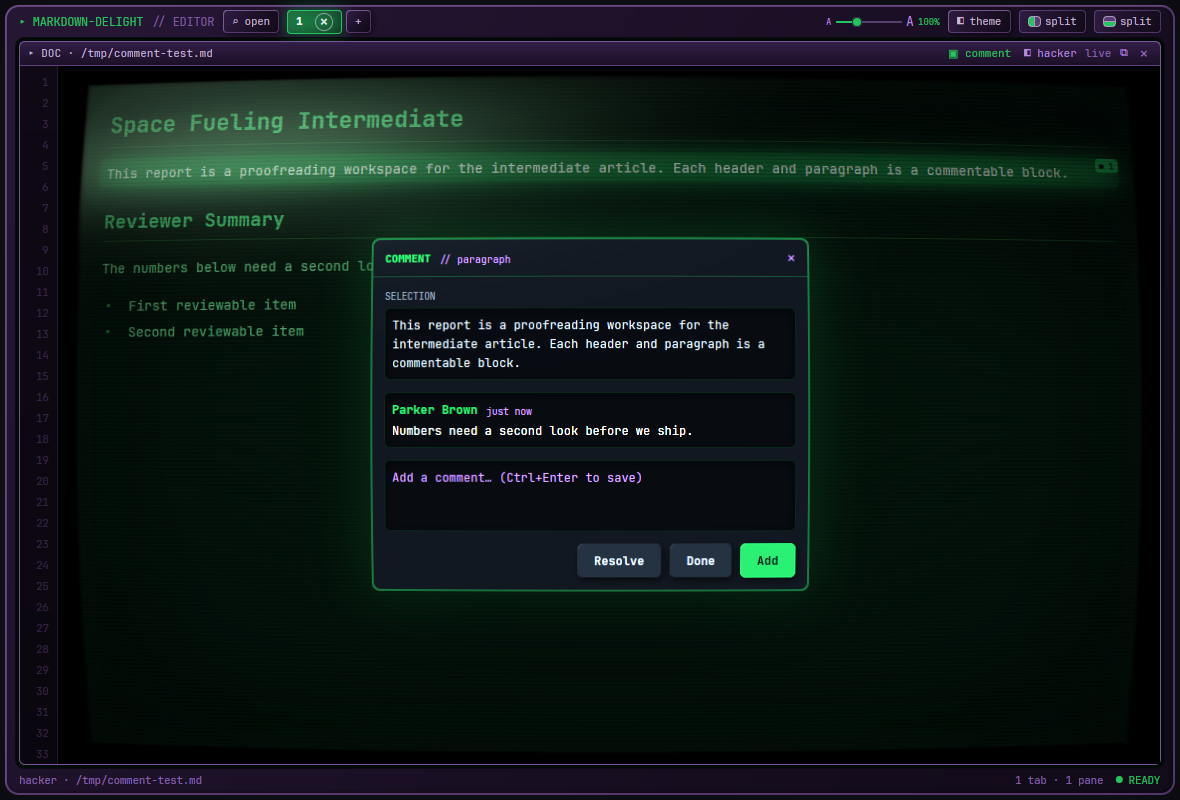Close the document pane
The height and width of the screenshot is (800, 1180).
pos(1144,53)
